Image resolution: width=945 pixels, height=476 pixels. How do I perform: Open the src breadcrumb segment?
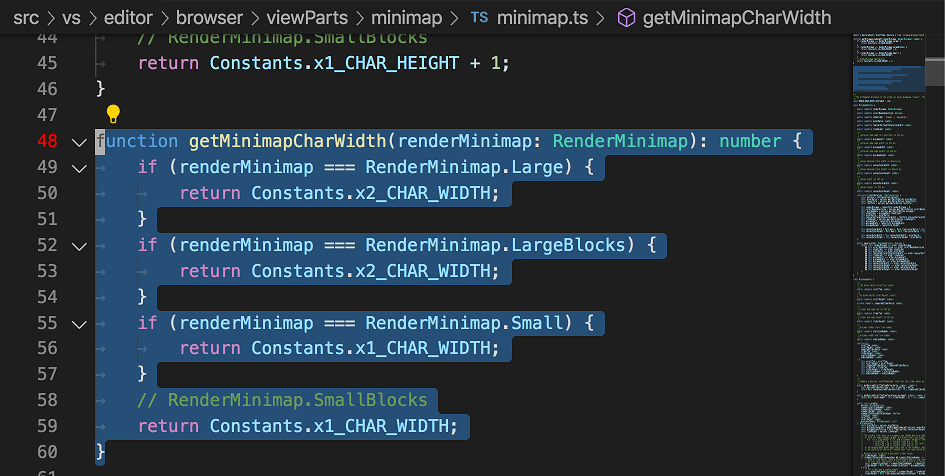click(x=25, y=17)
